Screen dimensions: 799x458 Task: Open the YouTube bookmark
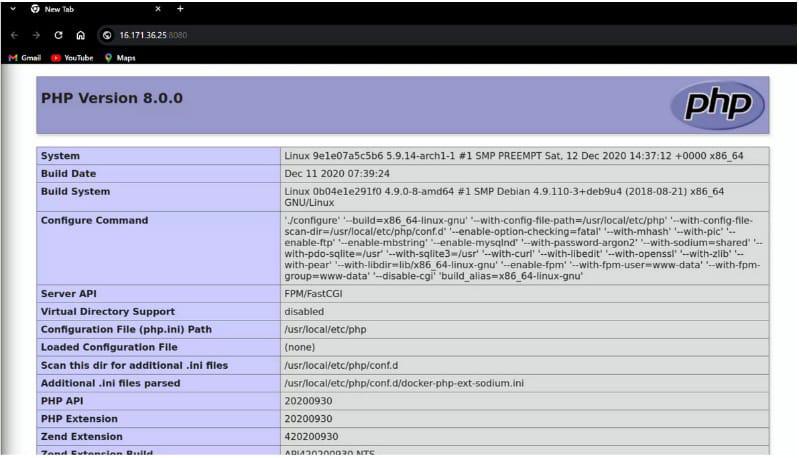click(x=72, y=58)
